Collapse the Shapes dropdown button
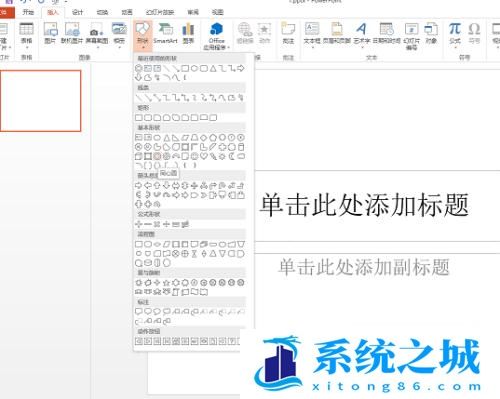Screen dimensions: 500x399 tap(143, 36)
